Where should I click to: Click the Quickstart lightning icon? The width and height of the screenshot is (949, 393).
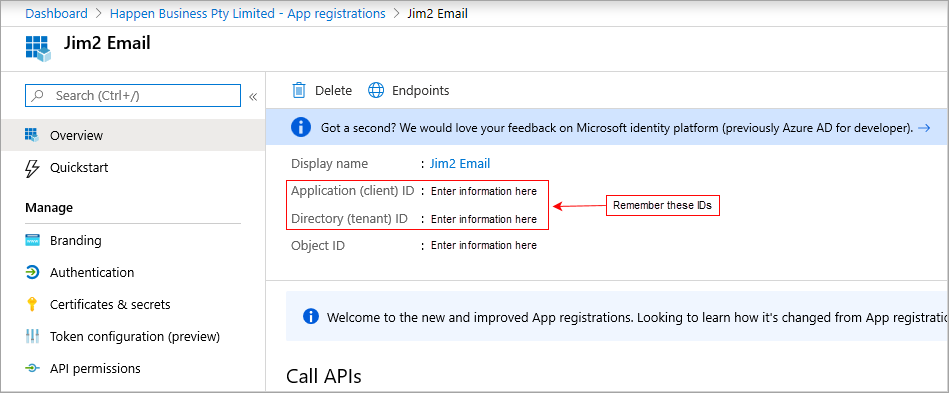point(31,168)
